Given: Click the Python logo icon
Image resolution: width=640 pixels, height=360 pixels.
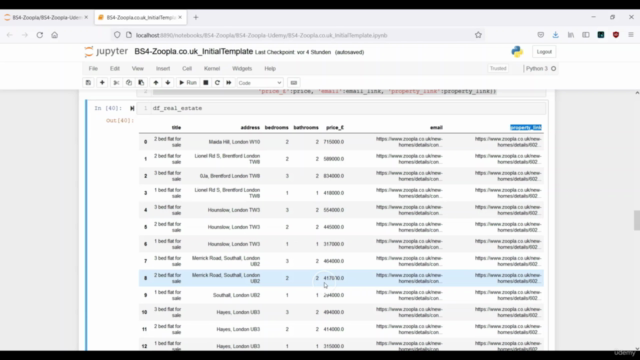Looking at the screenshot, I should pyautogui.click(x=517, y=51).
